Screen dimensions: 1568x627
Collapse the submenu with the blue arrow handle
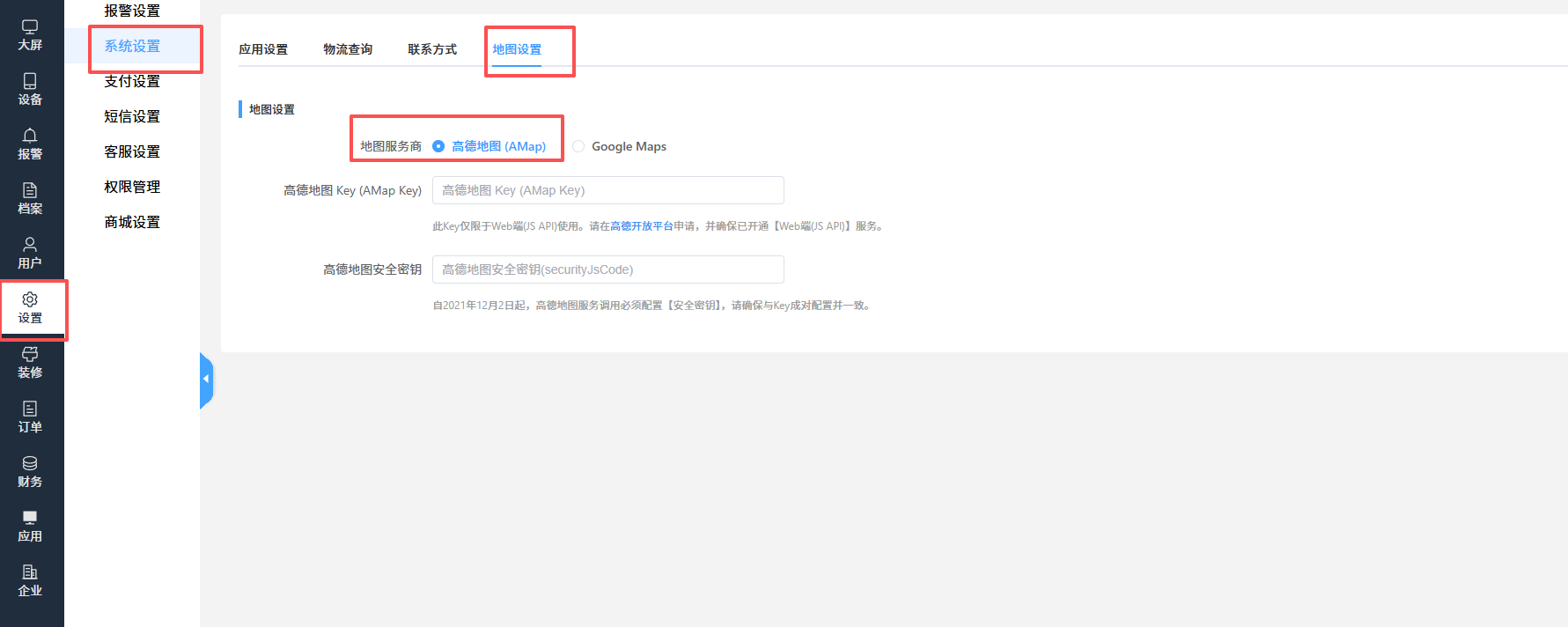tap(206, 380)
